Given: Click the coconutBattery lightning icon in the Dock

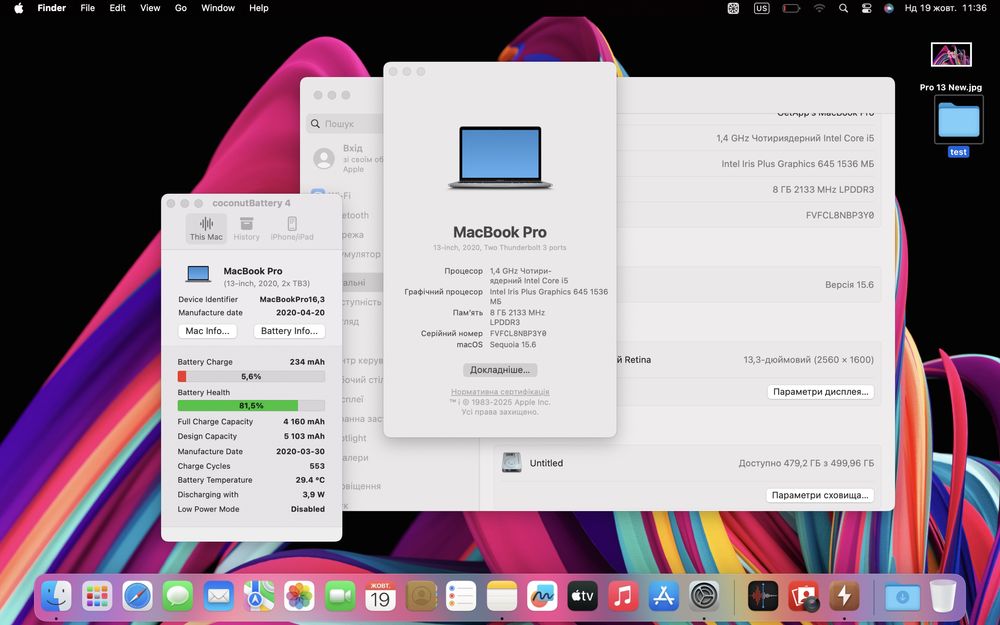Looking at the screenshot, I should pyautogui.click(x=844, y=596).
